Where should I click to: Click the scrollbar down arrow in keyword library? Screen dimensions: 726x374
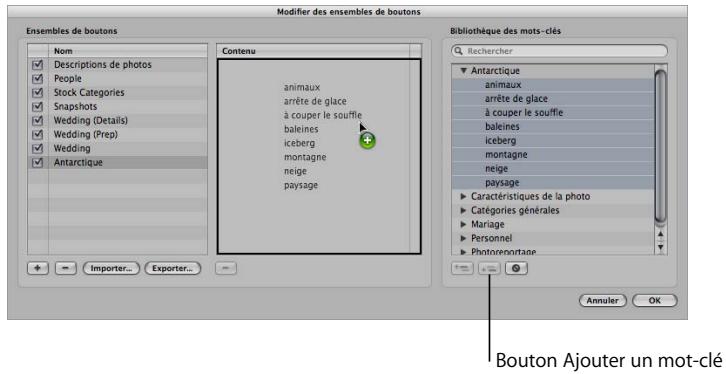661,247
